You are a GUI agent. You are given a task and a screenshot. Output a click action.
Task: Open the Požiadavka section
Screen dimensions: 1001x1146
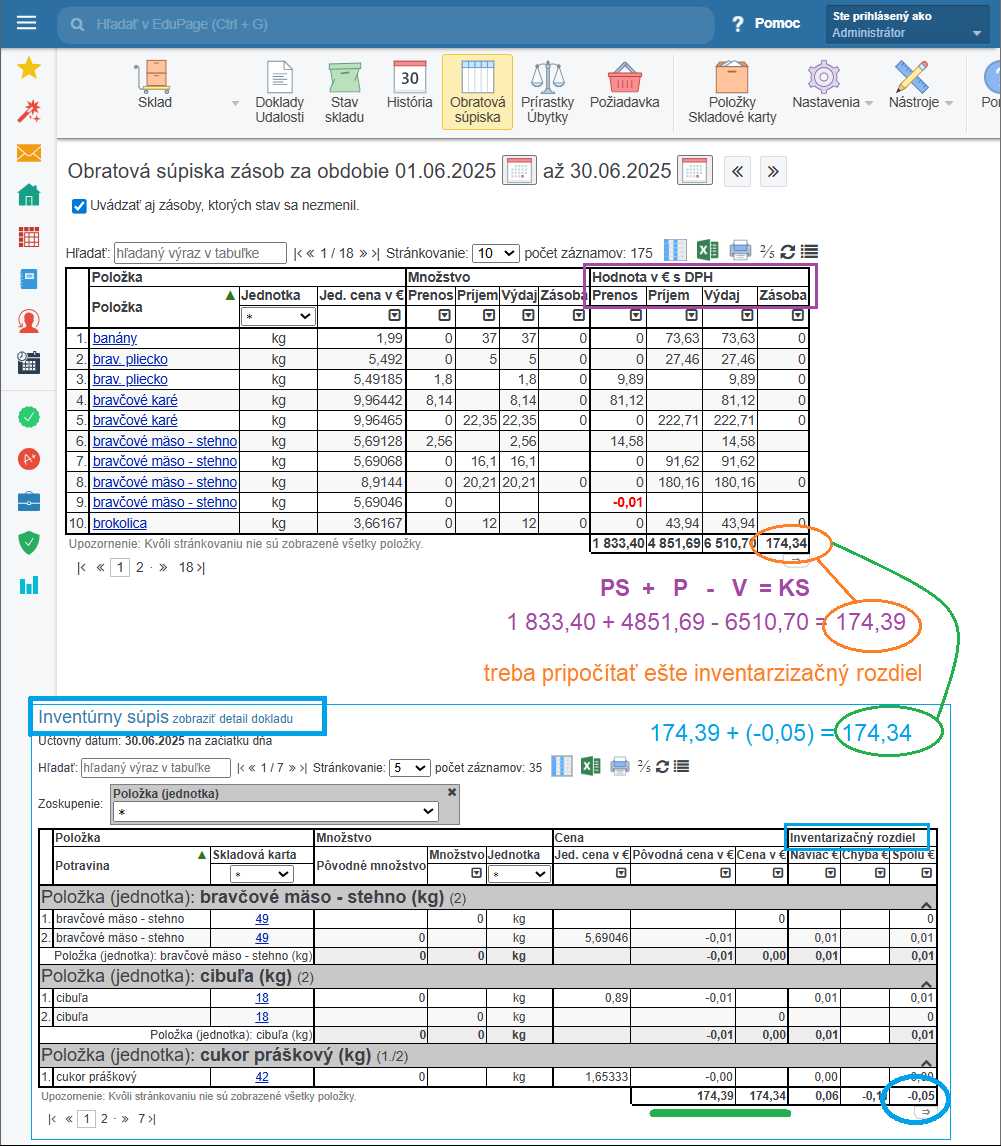tap(625, 86)
